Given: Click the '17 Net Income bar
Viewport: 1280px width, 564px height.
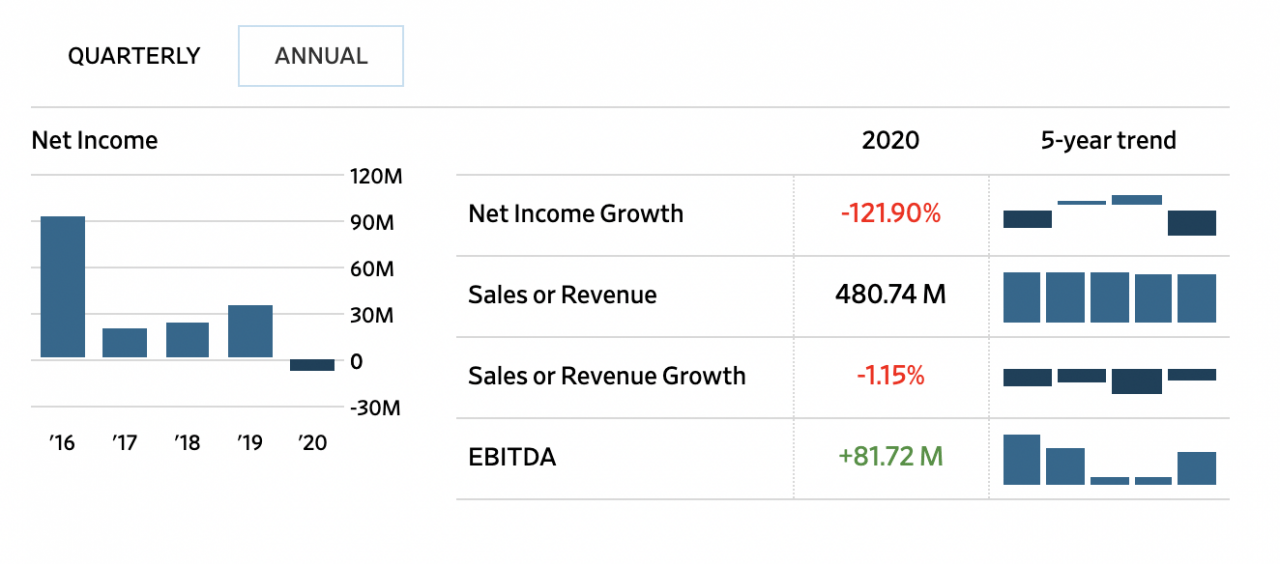Looking at the screenshot, I should (x=125, y=343).
